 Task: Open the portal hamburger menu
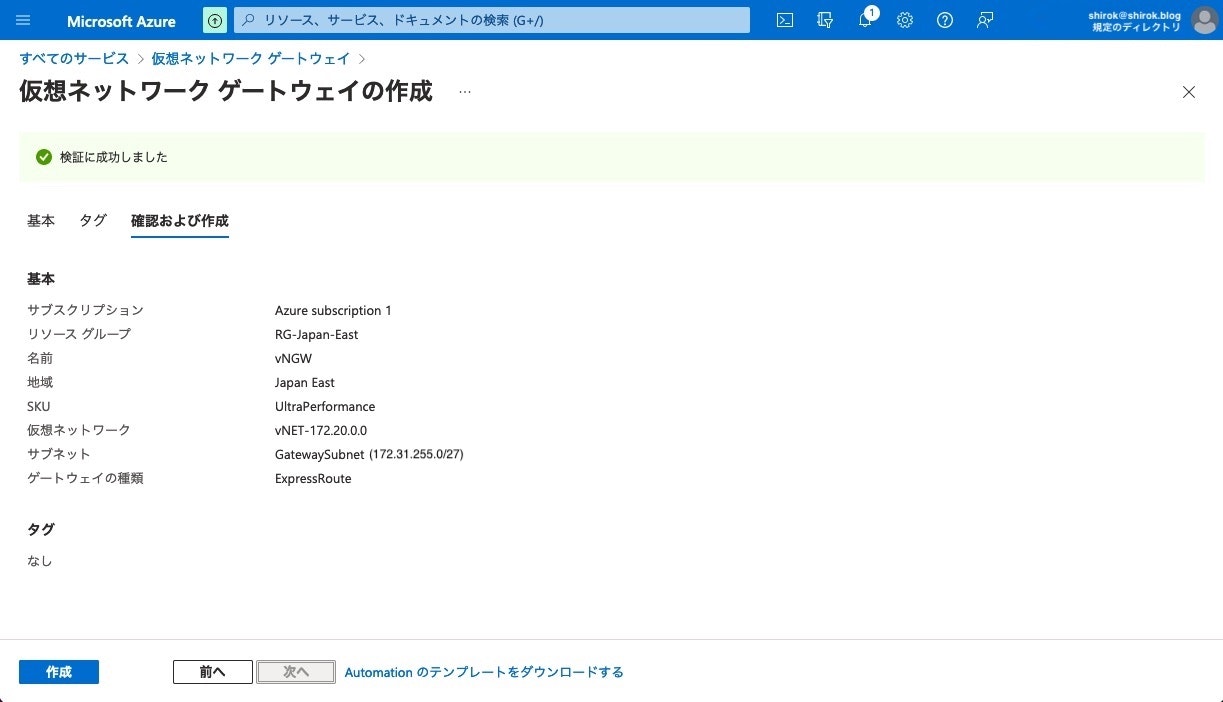coord(24,20)
